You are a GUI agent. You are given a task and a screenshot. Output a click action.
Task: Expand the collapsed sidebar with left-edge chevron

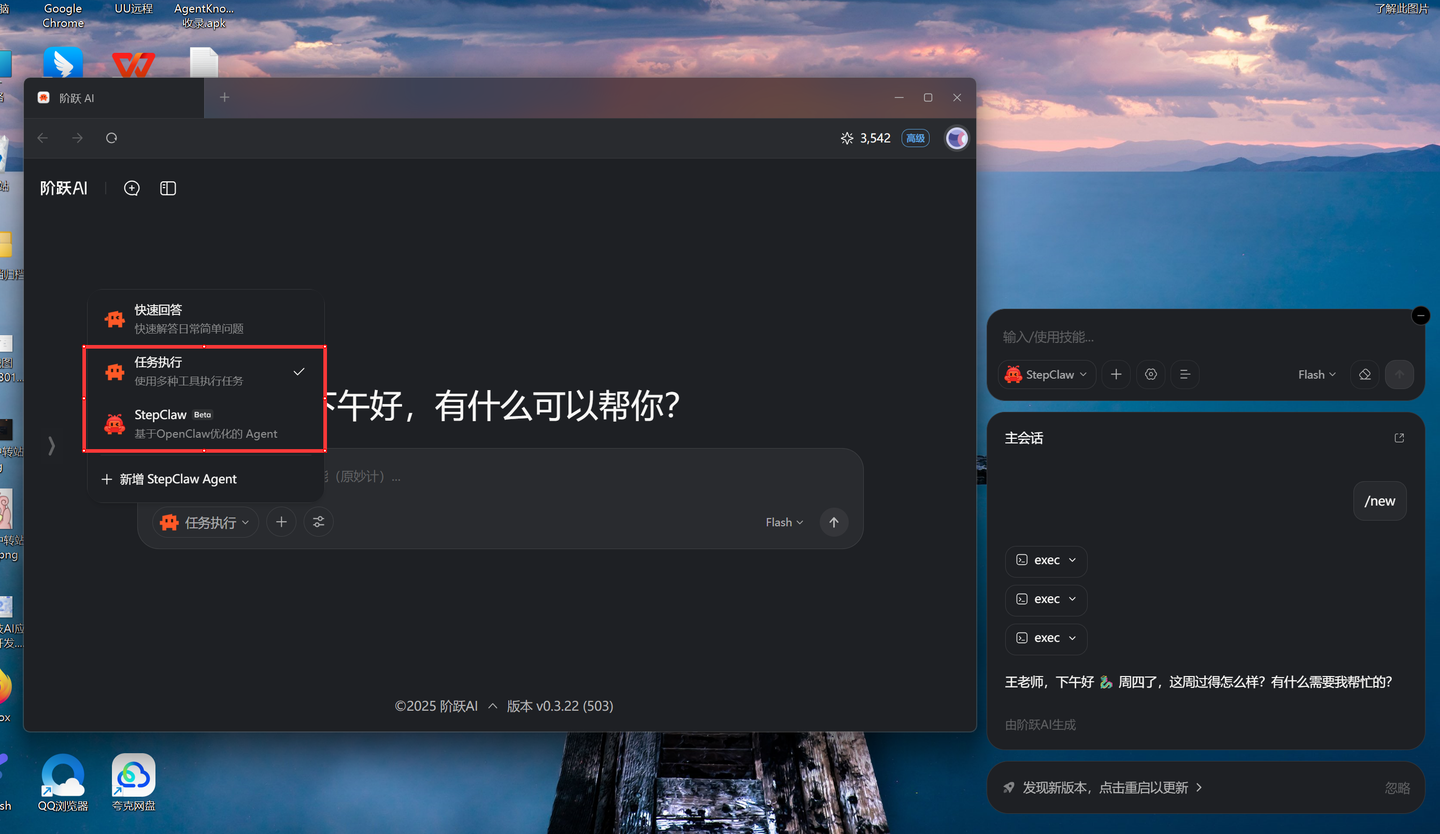pos(51,446)
